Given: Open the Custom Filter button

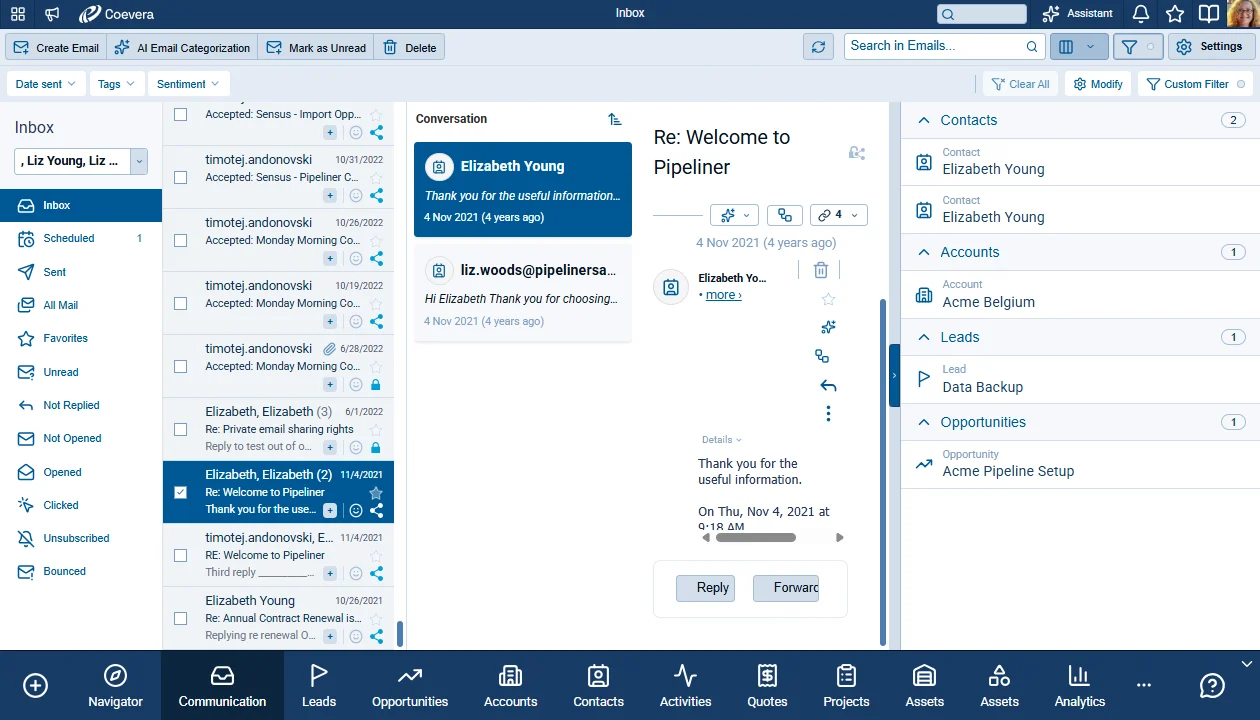Looking at the screenshot, I should [x=1195, y=84].
